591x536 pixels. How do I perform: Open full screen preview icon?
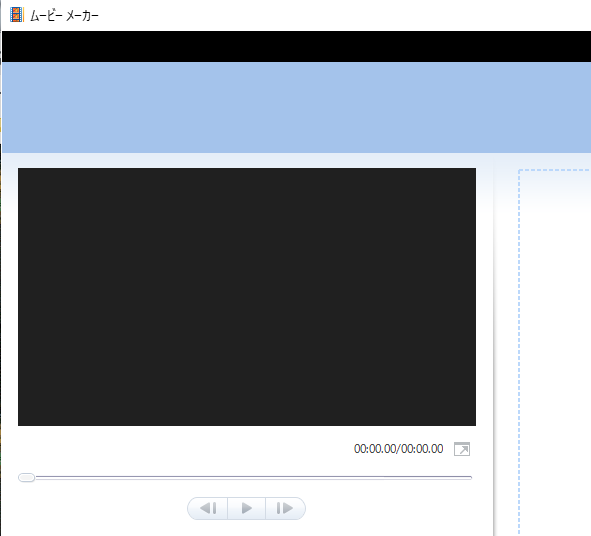pyautogui.click(x=462, y=449)
